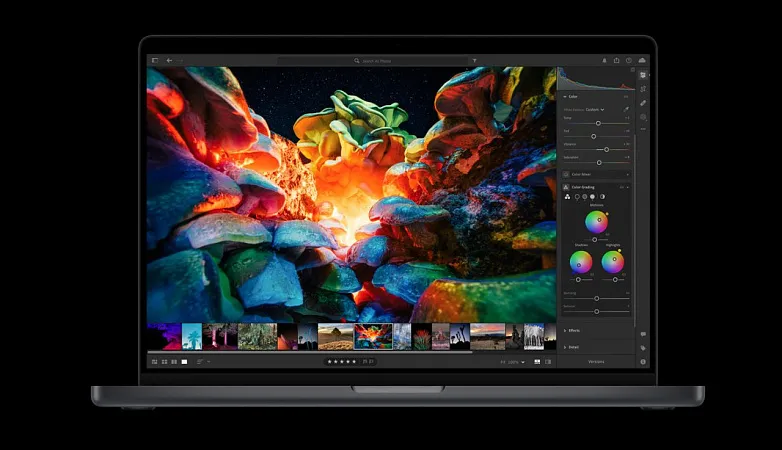Open the White Balance Custom dropdown

click(x=596, y=109)
